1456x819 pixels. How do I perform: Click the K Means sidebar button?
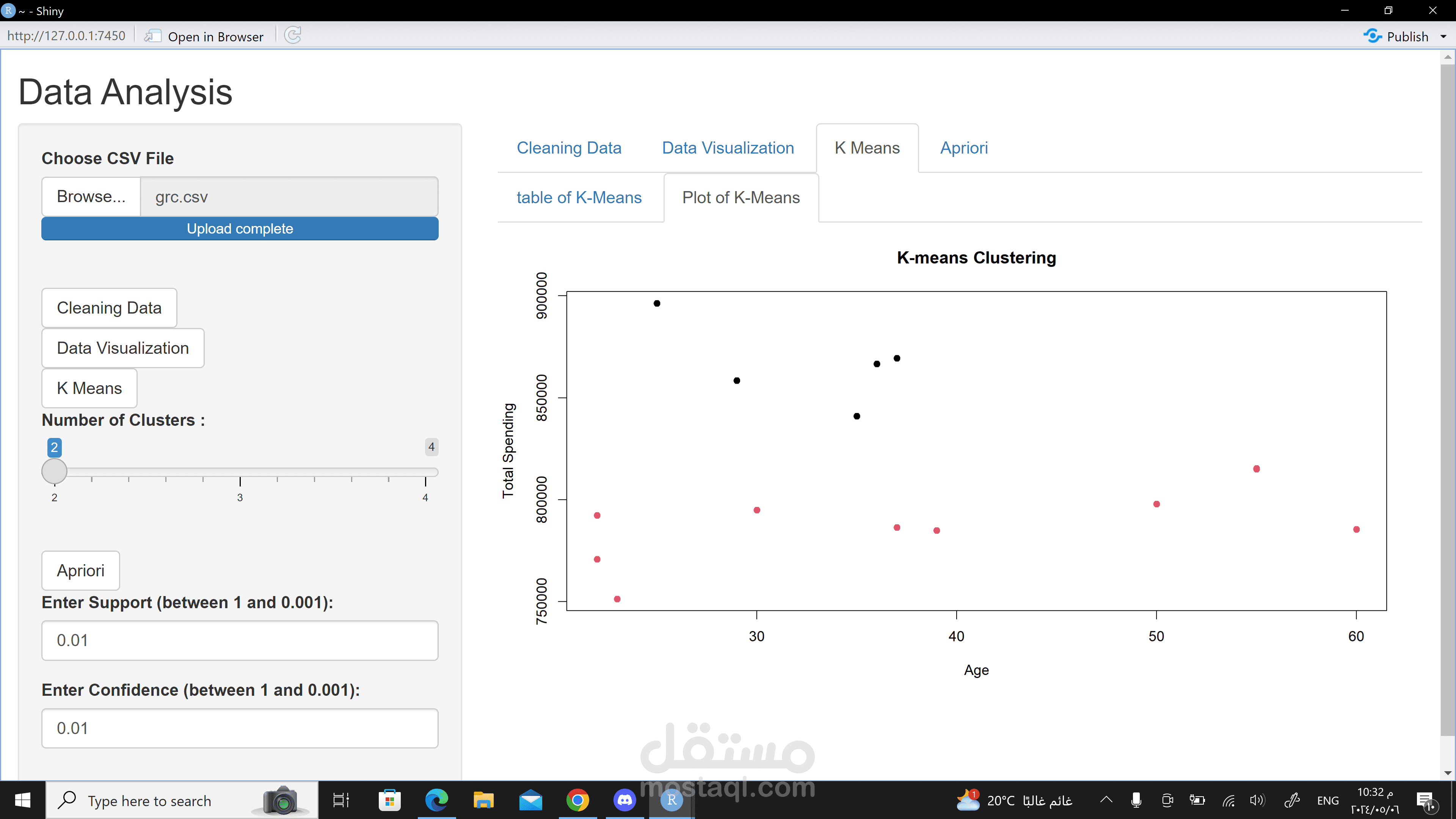tap(89, 388)
